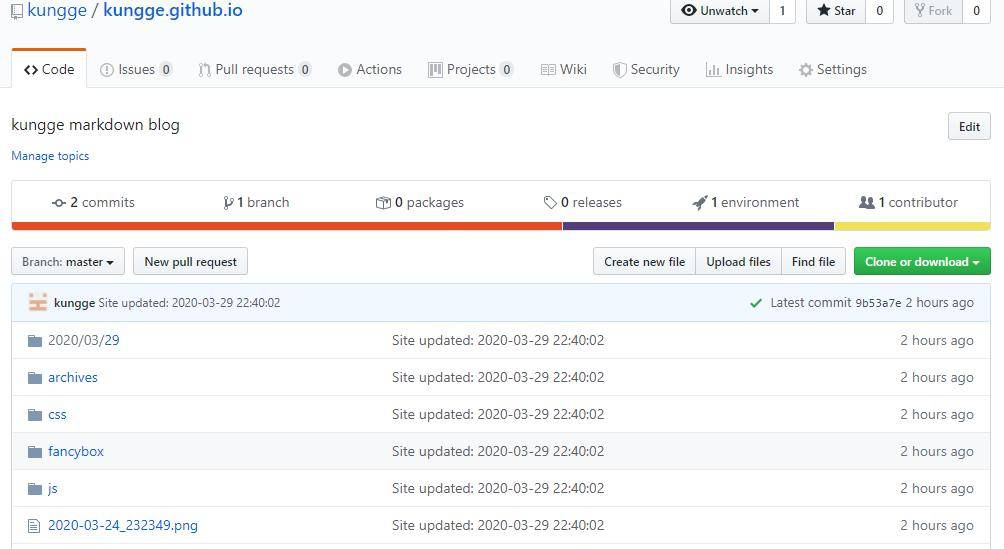The height and width of the screenshot is (549, 1004).
Task: Click kungge author name in commit bar
Action: 74,303
